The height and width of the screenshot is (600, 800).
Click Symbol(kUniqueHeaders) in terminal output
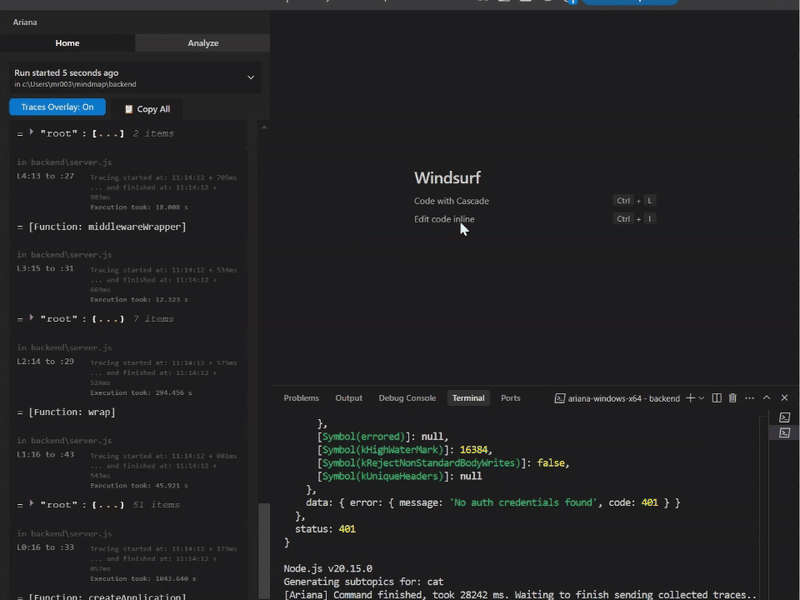pos(383,476)
